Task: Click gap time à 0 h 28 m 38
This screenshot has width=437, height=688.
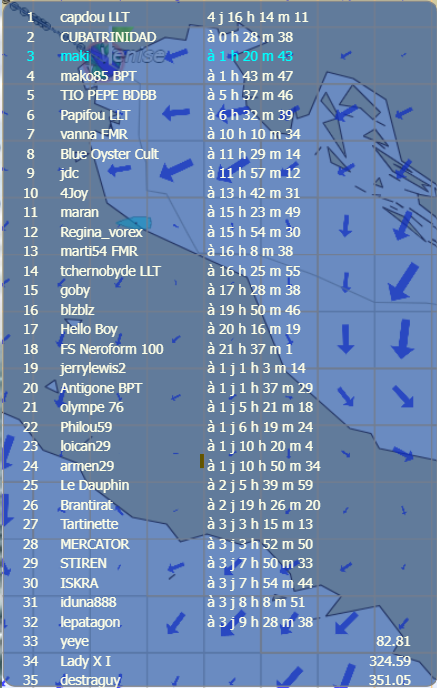Action: 250,37
